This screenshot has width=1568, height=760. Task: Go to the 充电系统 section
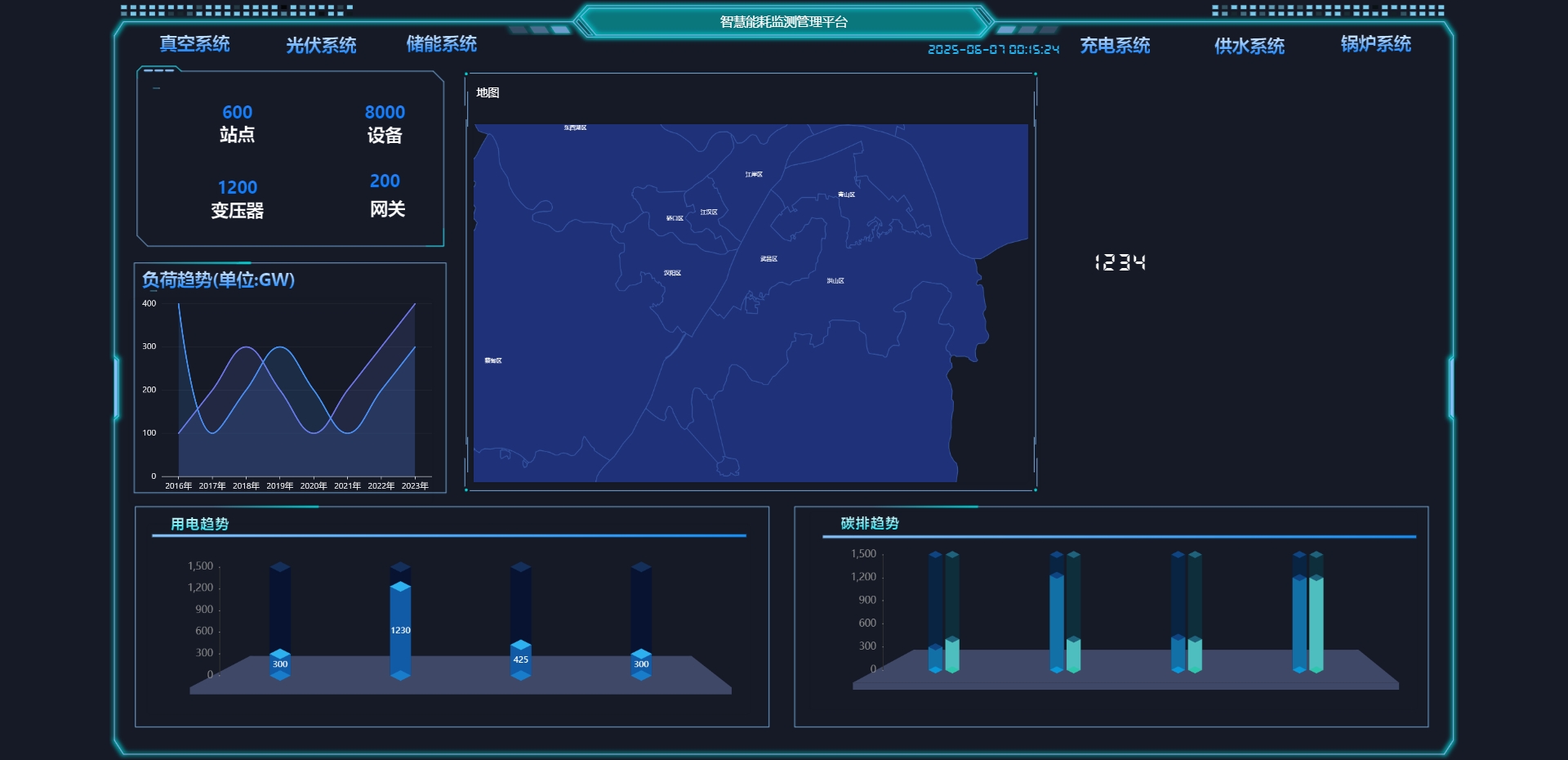coord(1115,46)
